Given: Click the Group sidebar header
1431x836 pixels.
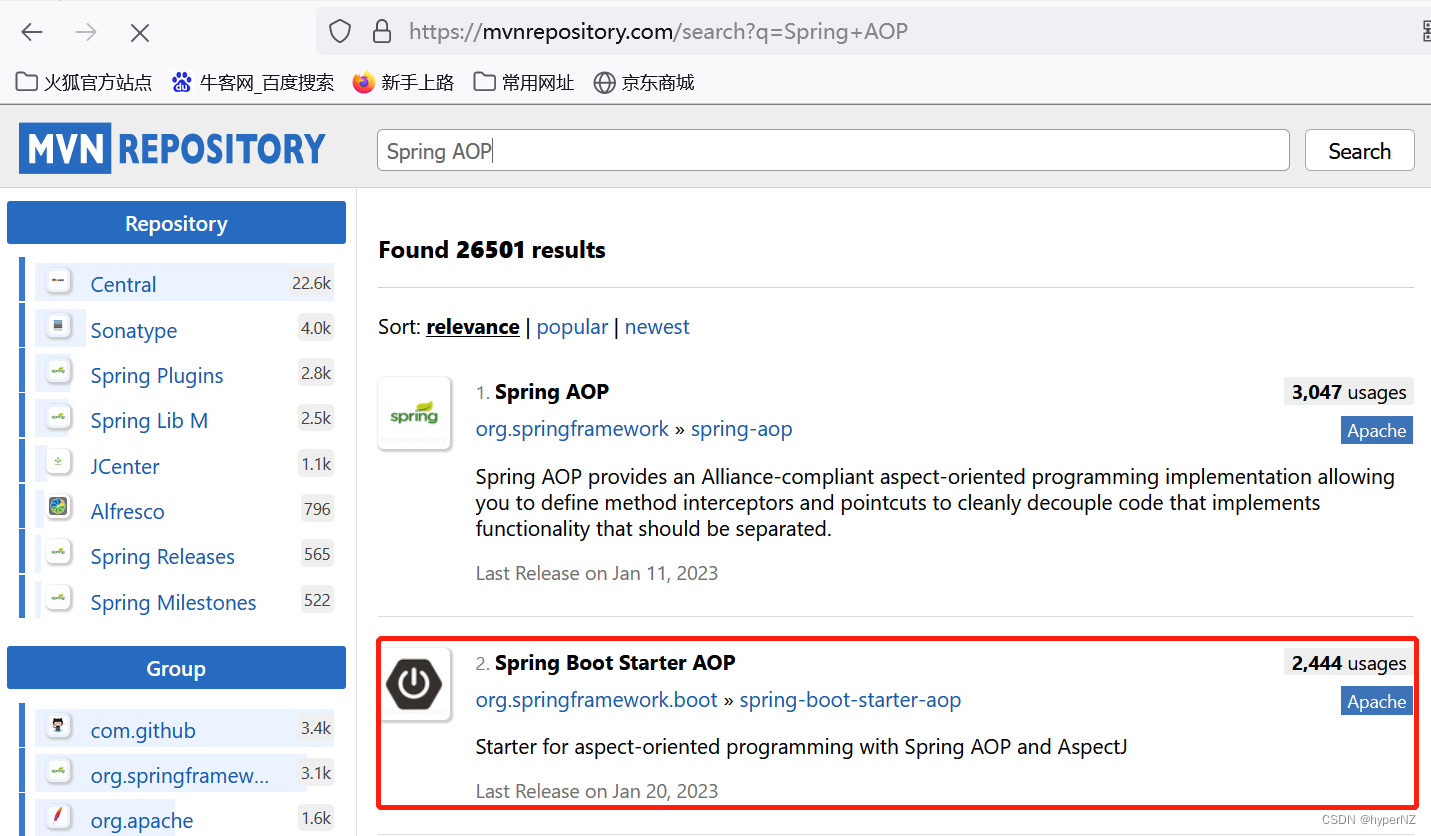Looking at the screenshot, I should click(176, 668).
